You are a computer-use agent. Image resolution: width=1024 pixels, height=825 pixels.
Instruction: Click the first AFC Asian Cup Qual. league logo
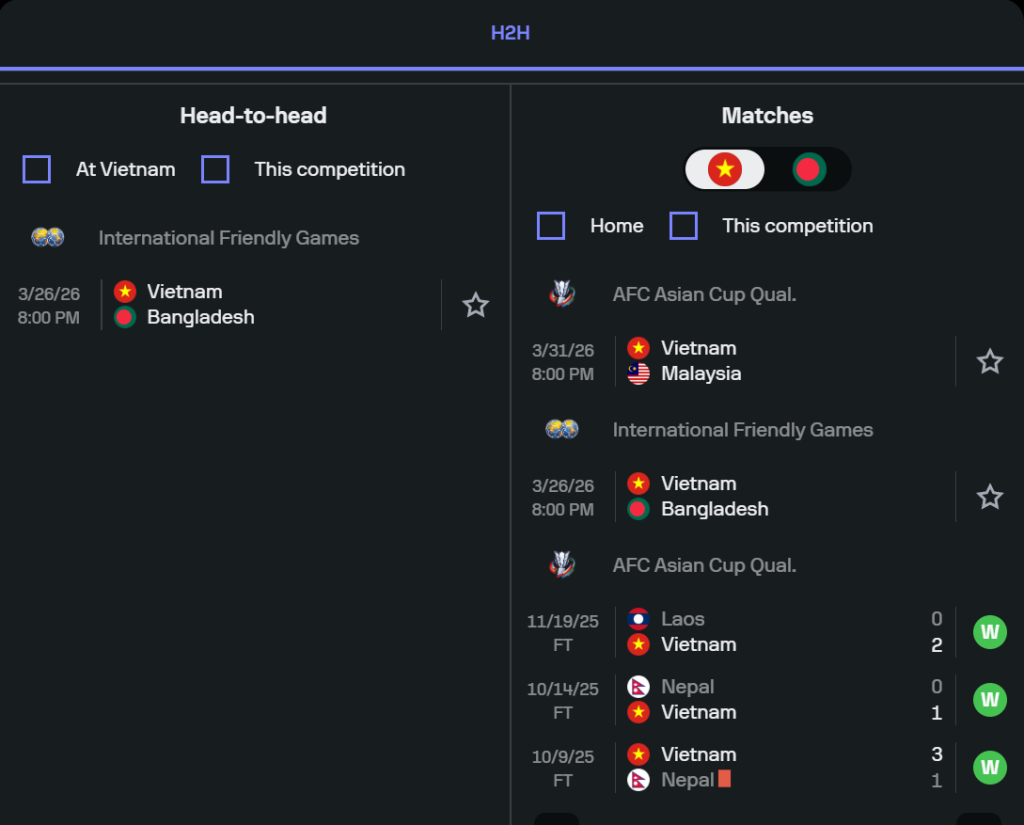click(562, 294)
